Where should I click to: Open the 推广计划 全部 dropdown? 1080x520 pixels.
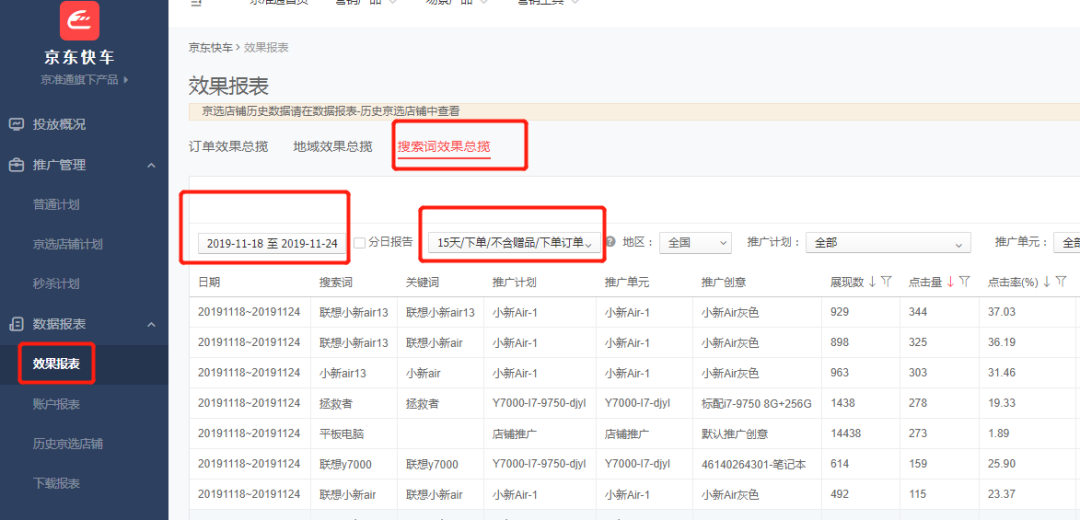888,242
